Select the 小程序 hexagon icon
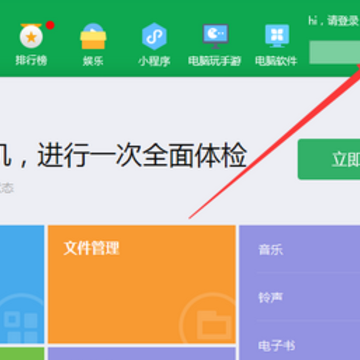 pyautogui.click(x=154, y=36)
